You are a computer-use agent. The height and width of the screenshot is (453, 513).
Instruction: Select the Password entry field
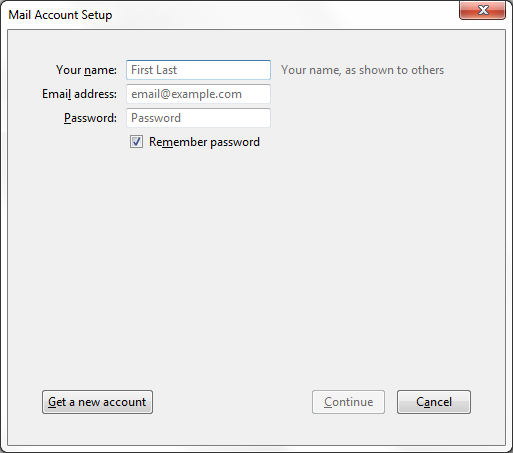(x=198, y=118)
